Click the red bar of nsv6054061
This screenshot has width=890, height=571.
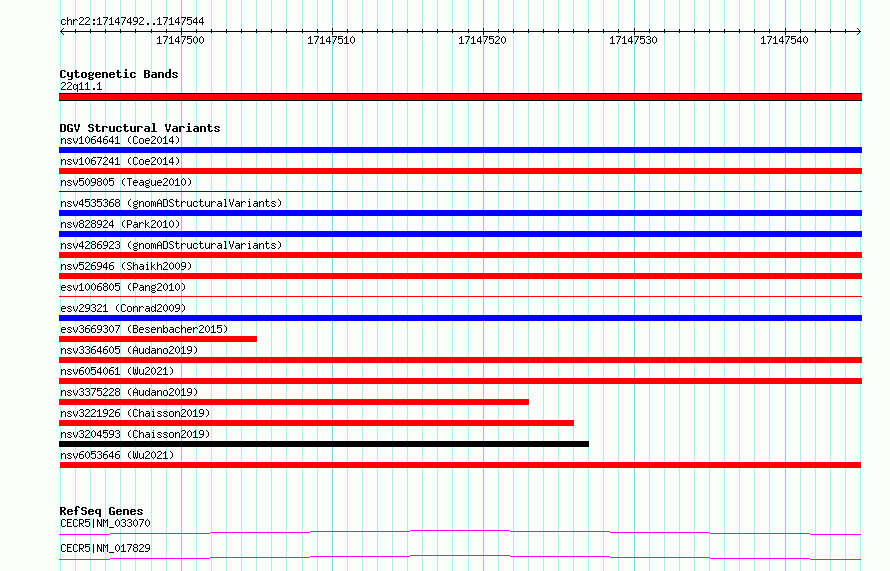pos(460,381)
